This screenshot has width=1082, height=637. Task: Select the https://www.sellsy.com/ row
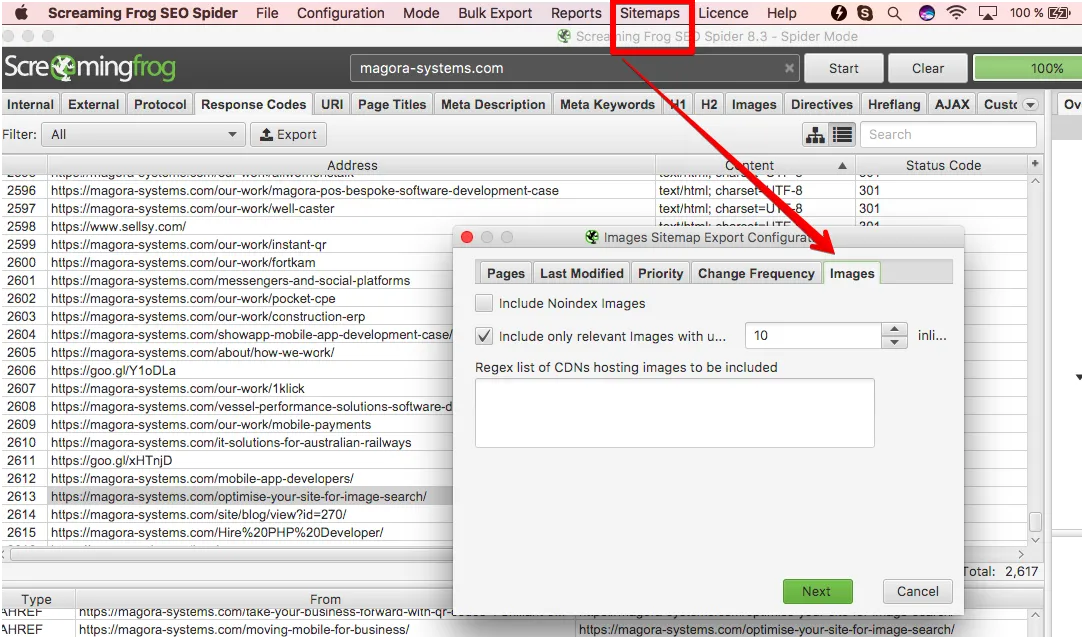pos(118,226)
